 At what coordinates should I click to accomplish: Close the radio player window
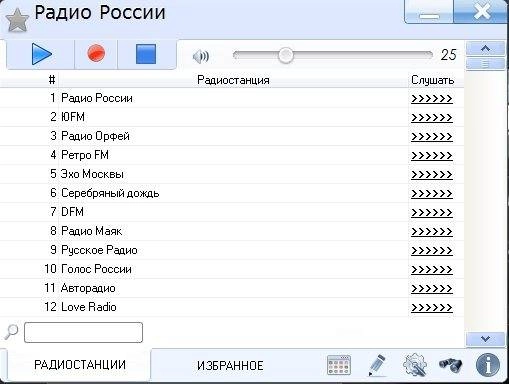point(481,12)
